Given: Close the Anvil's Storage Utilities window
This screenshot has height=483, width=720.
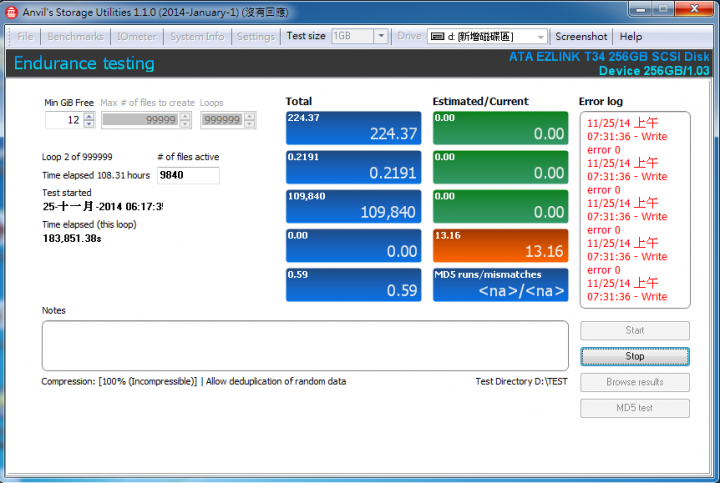Looking at the screenshot, I should click(x=695, y=9).
